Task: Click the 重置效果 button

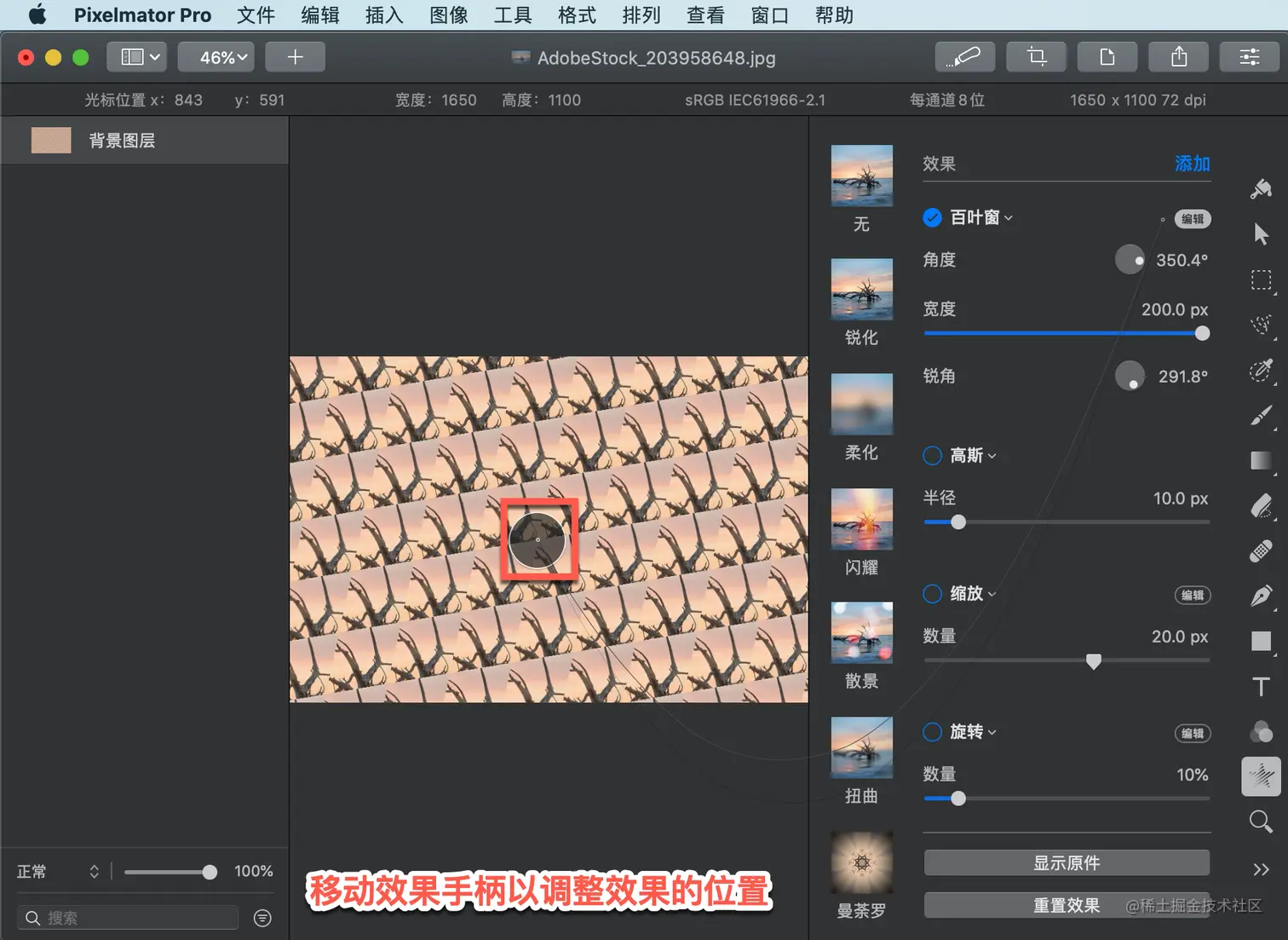Action: coord(1067,905)
